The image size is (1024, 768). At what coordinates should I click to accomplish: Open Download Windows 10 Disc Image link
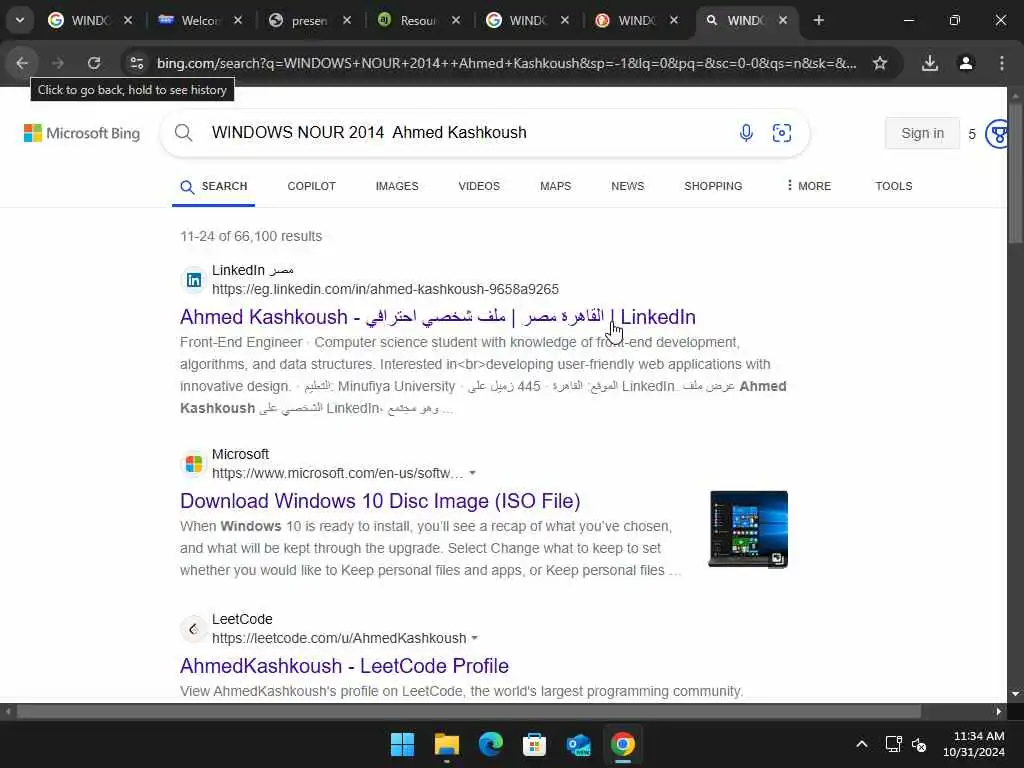pos(380,501)
